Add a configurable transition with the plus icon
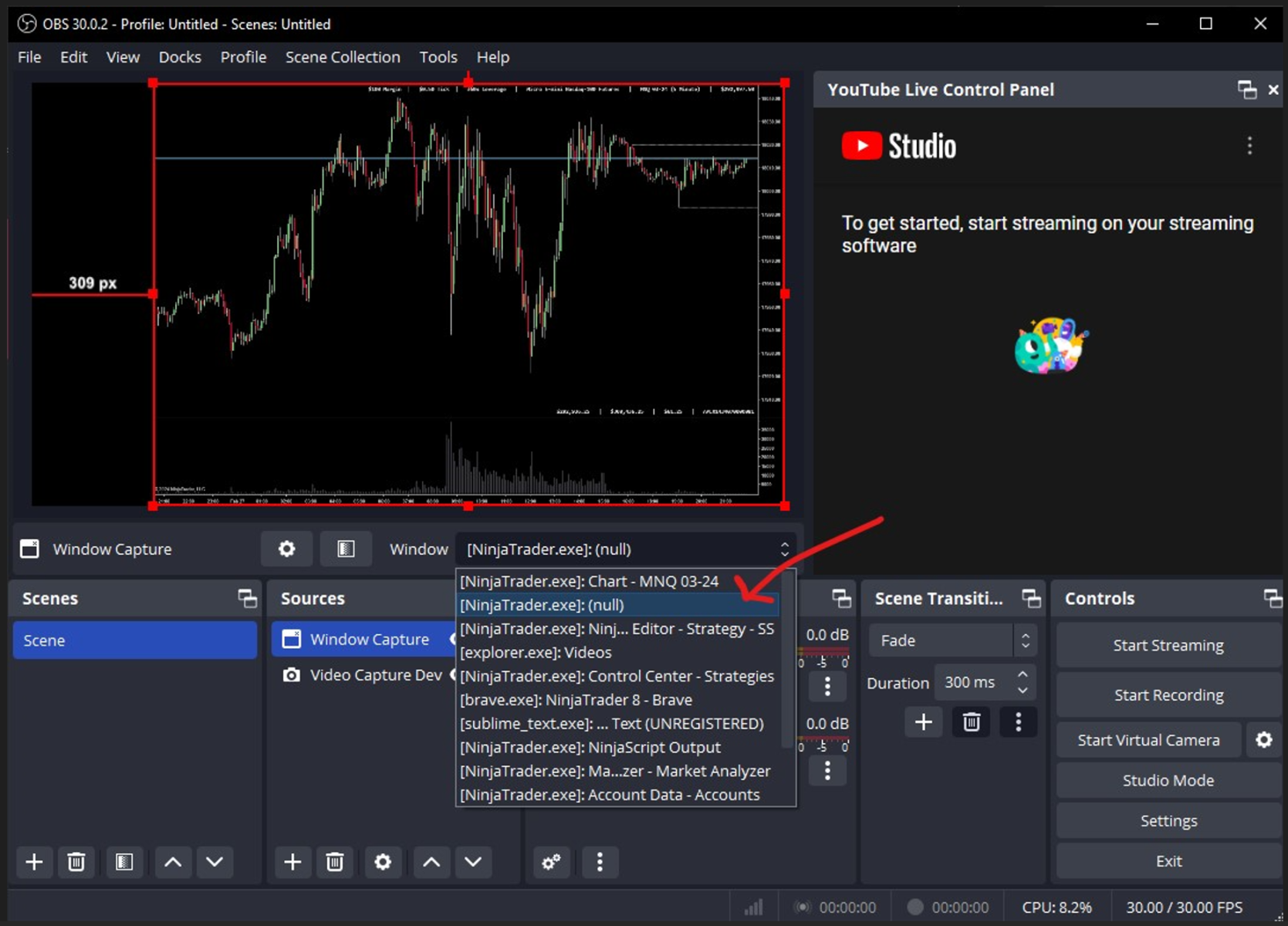Screen dimensions: 1288x926 924,722
